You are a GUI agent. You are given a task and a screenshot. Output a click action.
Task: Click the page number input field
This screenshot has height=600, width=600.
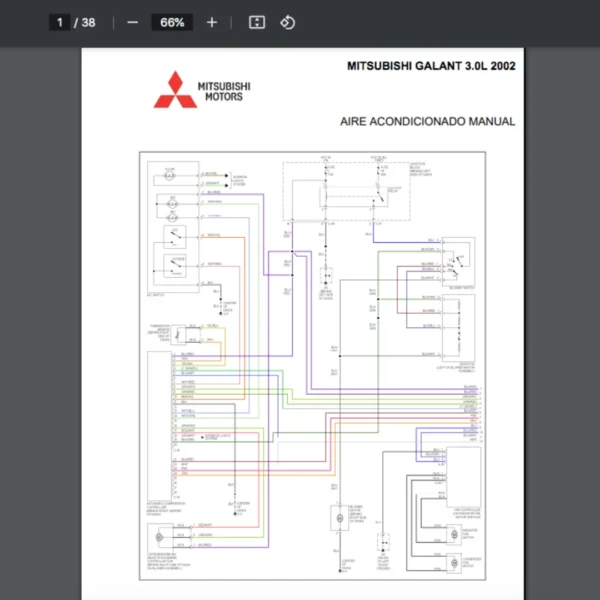60,22
